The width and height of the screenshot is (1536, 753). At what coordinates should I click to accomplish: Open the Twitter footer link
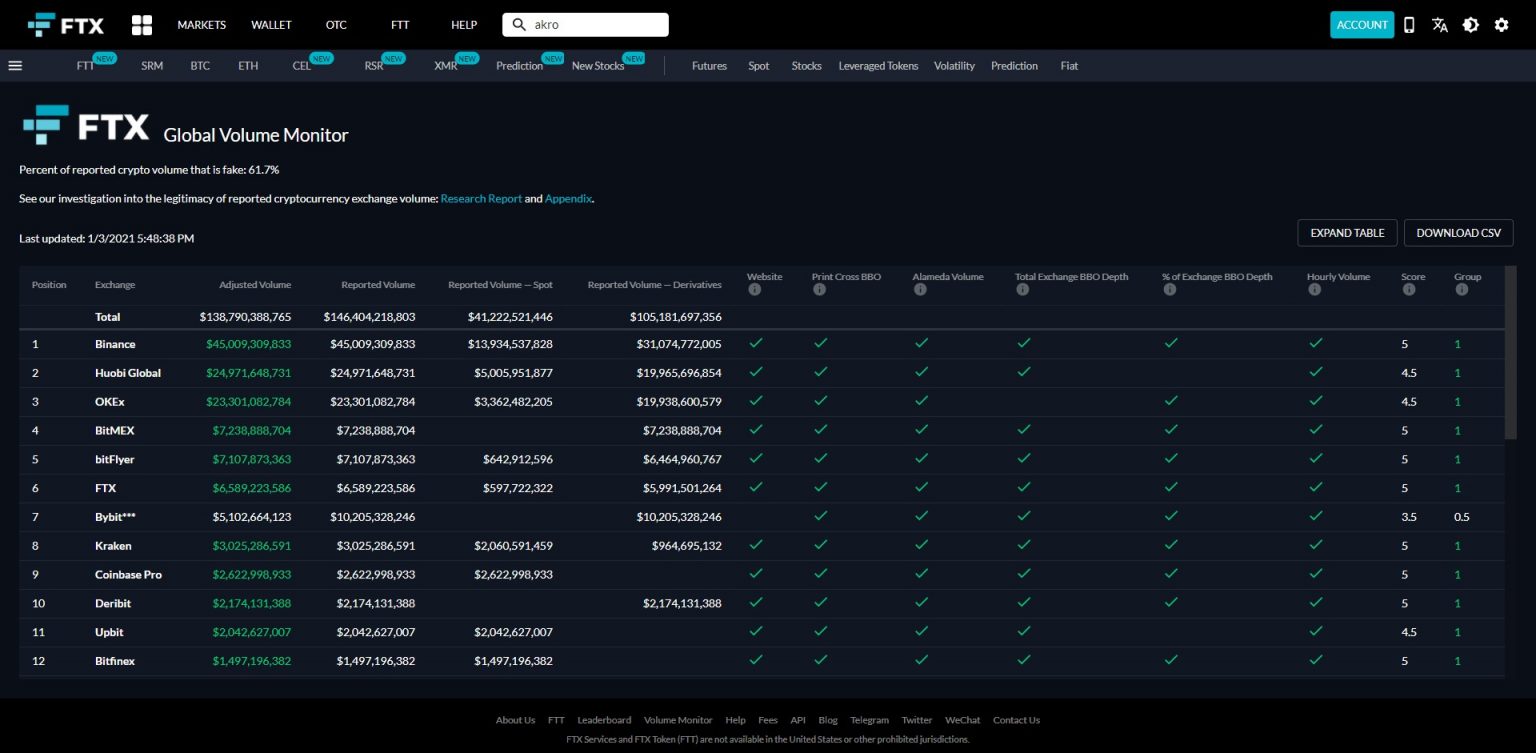tap(917, 720)
